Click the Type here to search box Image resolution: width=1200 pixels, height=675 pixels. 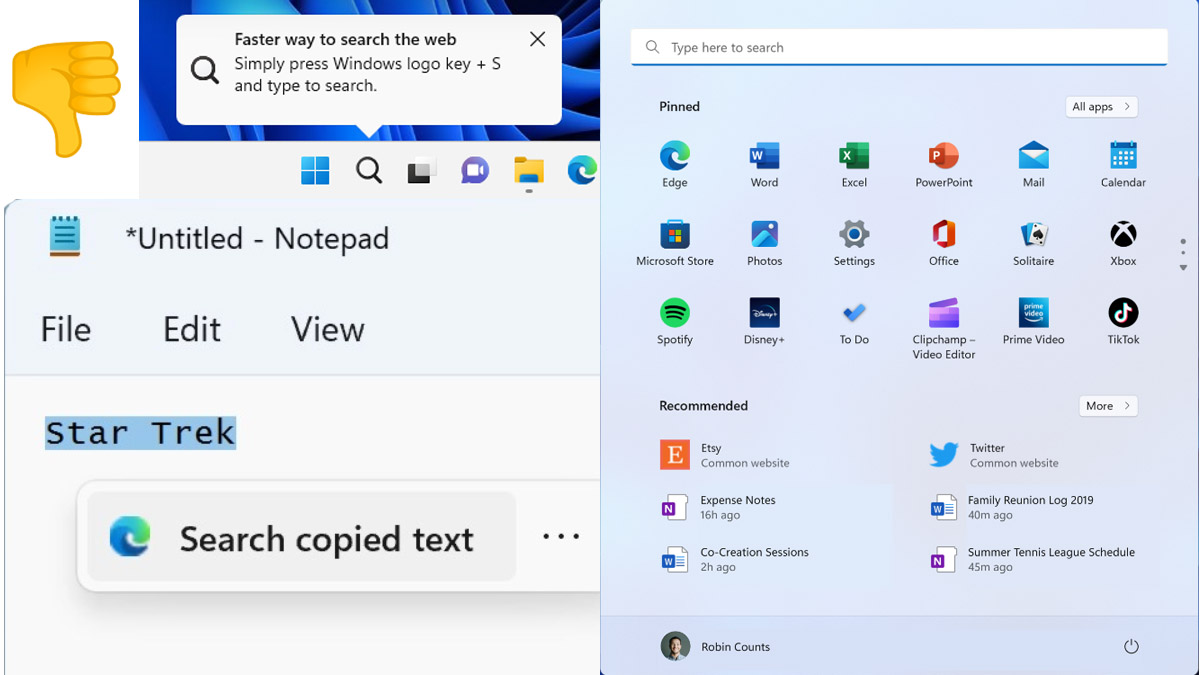[899, 47]
